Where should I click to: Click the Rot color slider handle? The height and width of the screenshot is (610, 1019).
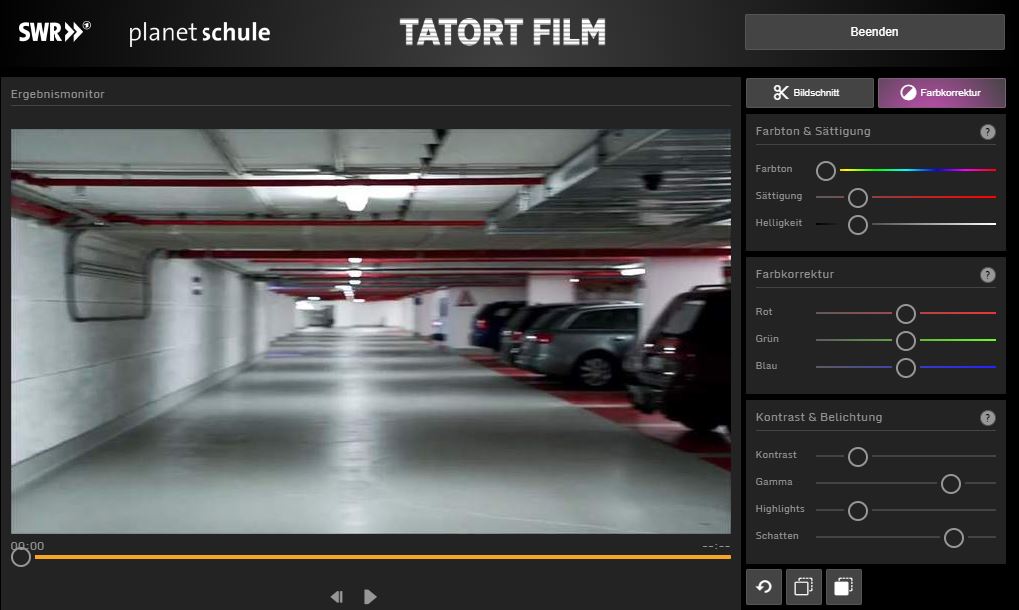pos(906,314)
